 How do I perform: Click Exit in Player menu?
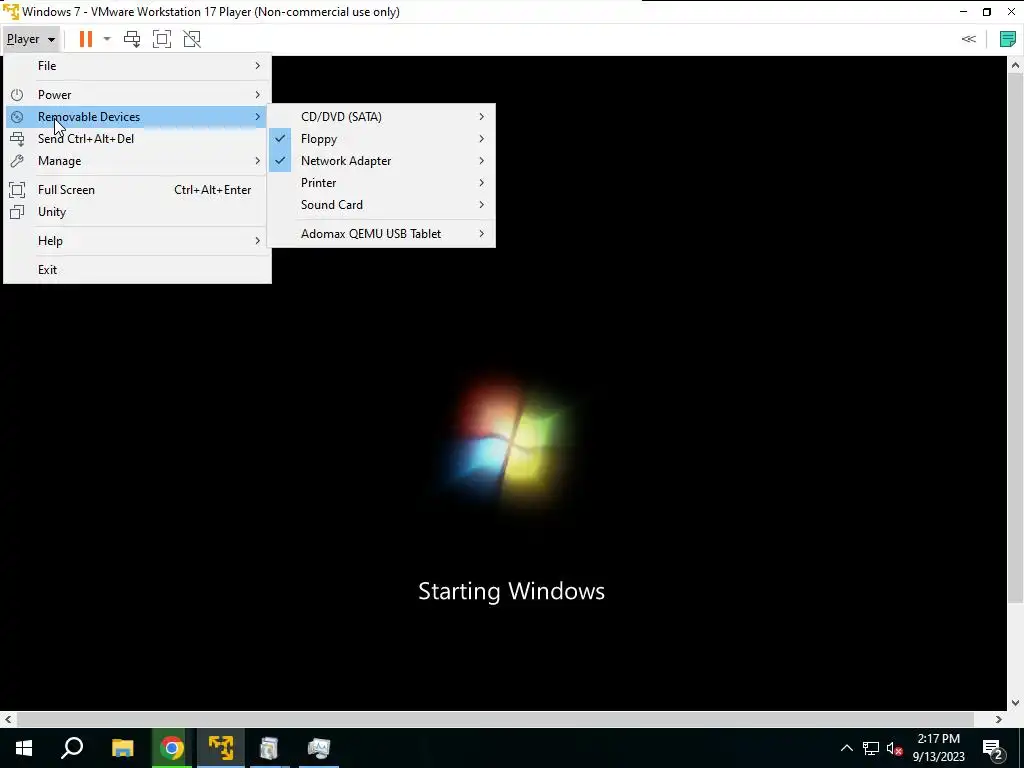pyautogui.click(x=137, y=270)
